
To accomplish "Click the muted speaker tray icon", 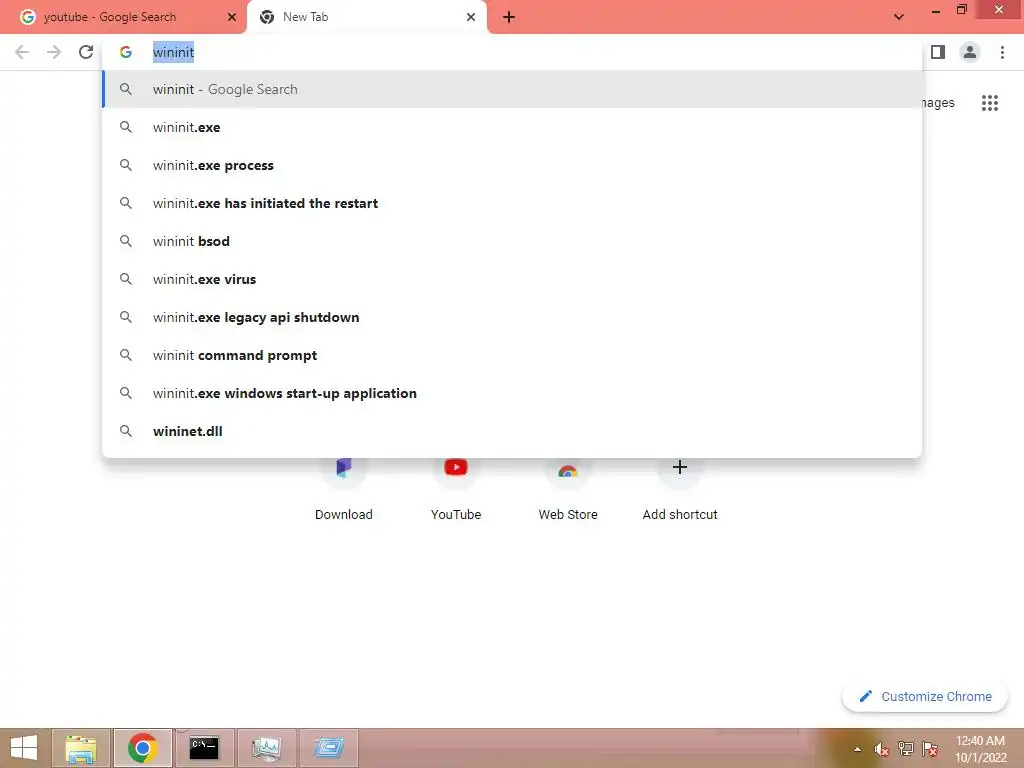I will pos(881,749).
